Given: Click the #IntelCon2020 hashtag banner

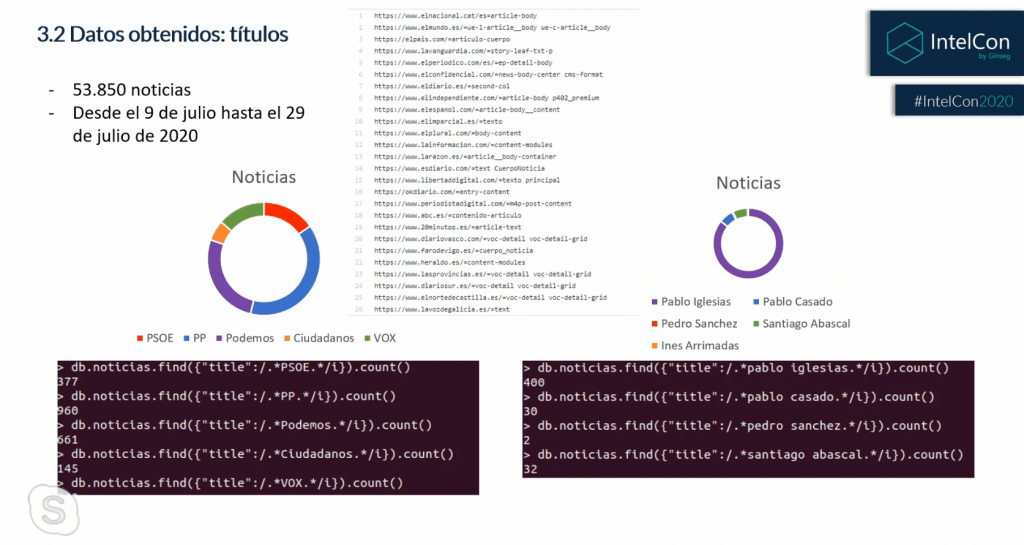Looking at the screenshot, I should (959, 101).
